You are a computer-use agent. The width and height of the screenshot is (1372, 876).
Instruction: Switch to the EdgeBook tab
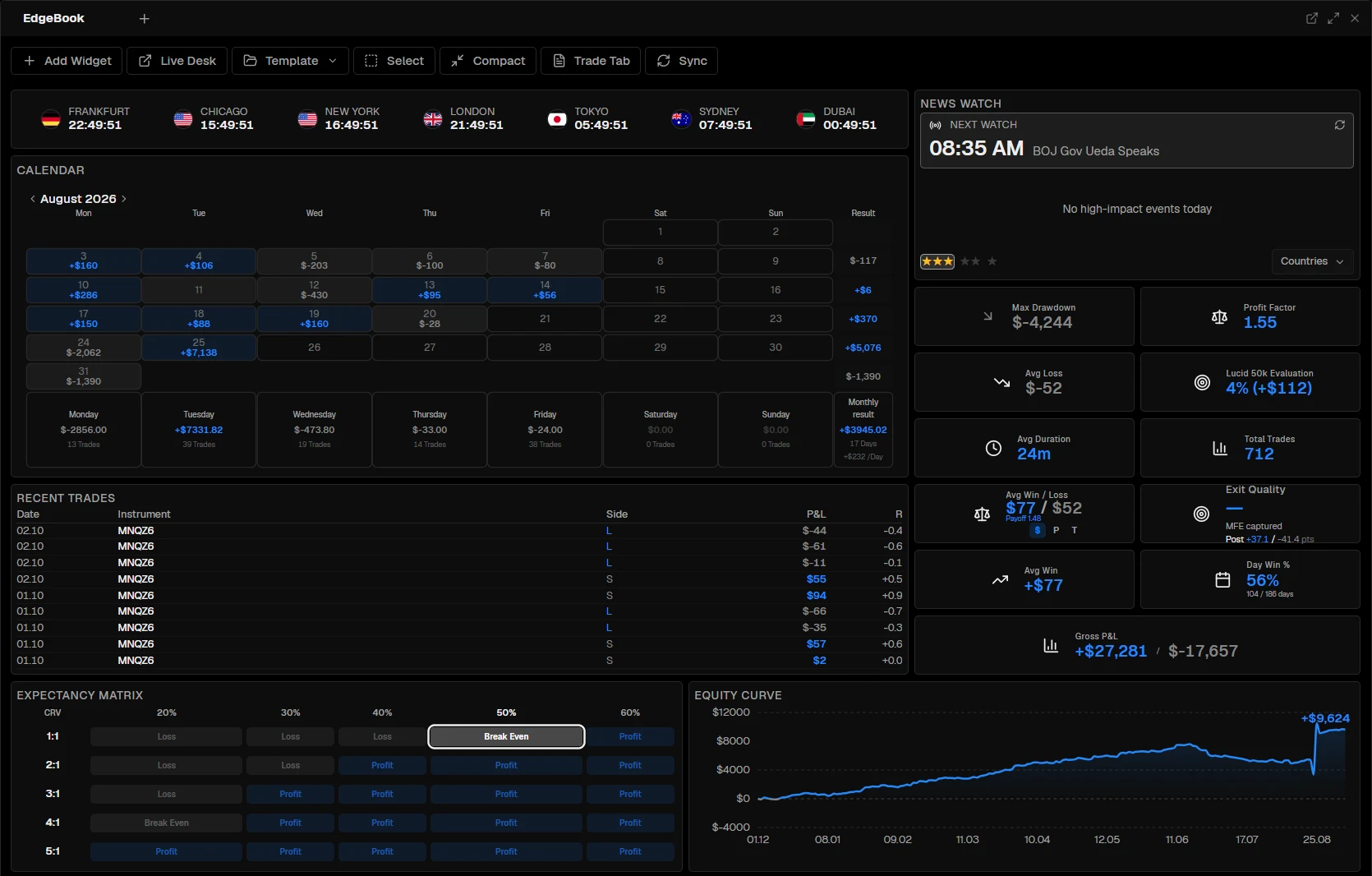[x=53, y=18]
